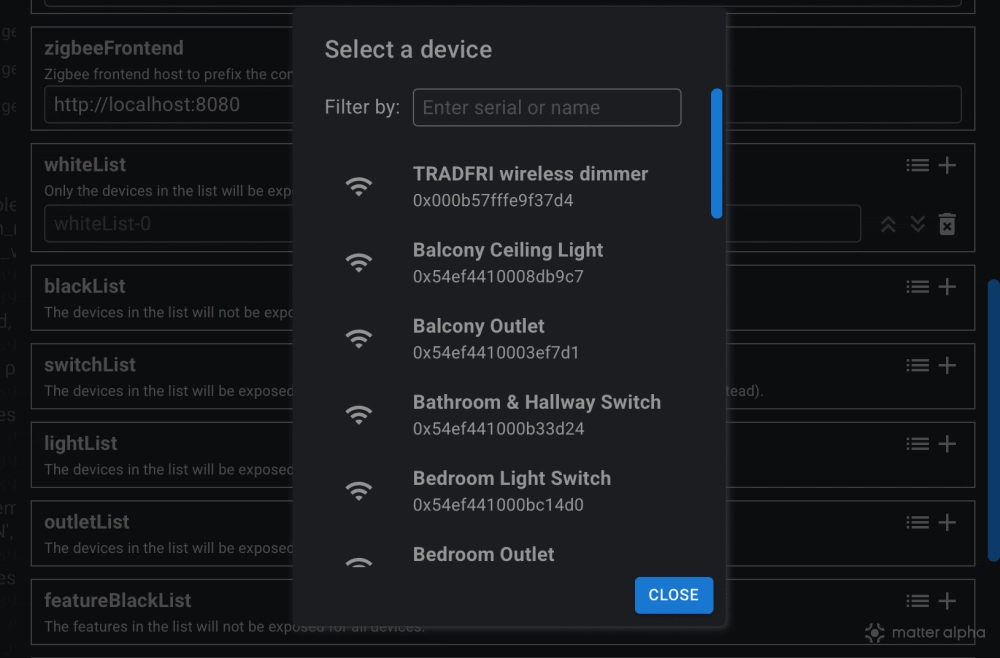Open the whiteList device list icon
This screenshot has height=658, width=1000.
click(917, 165)
